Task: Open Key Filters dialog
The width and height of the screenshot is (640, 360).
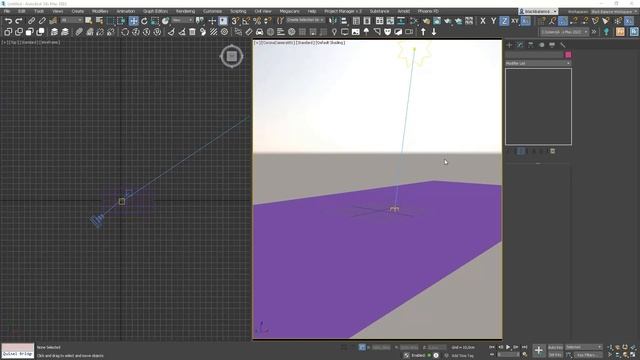Action: pyautogui.click(x=587, y=355)
